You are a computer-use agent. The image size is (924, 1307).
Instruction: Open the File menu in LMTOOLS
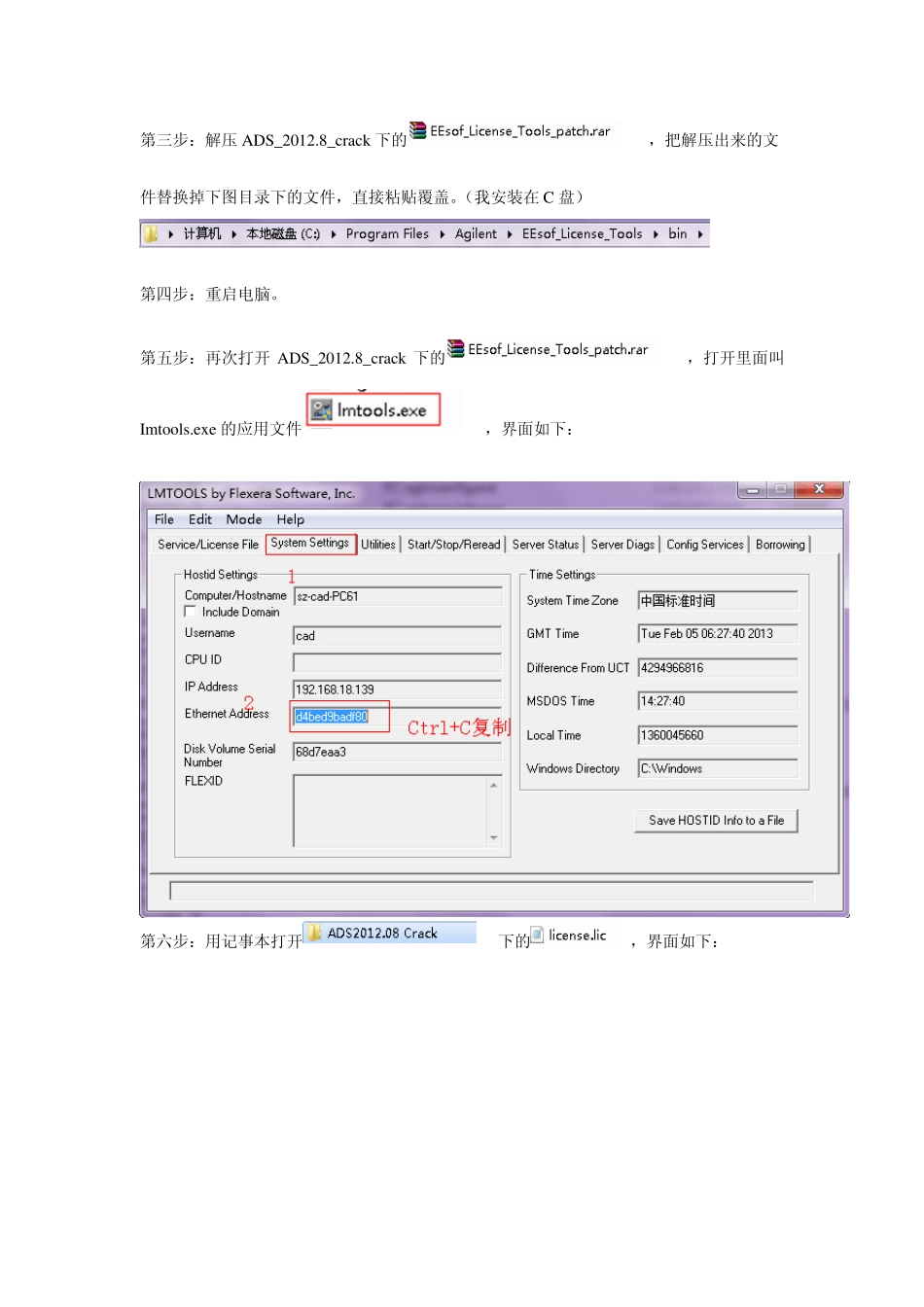164,519
